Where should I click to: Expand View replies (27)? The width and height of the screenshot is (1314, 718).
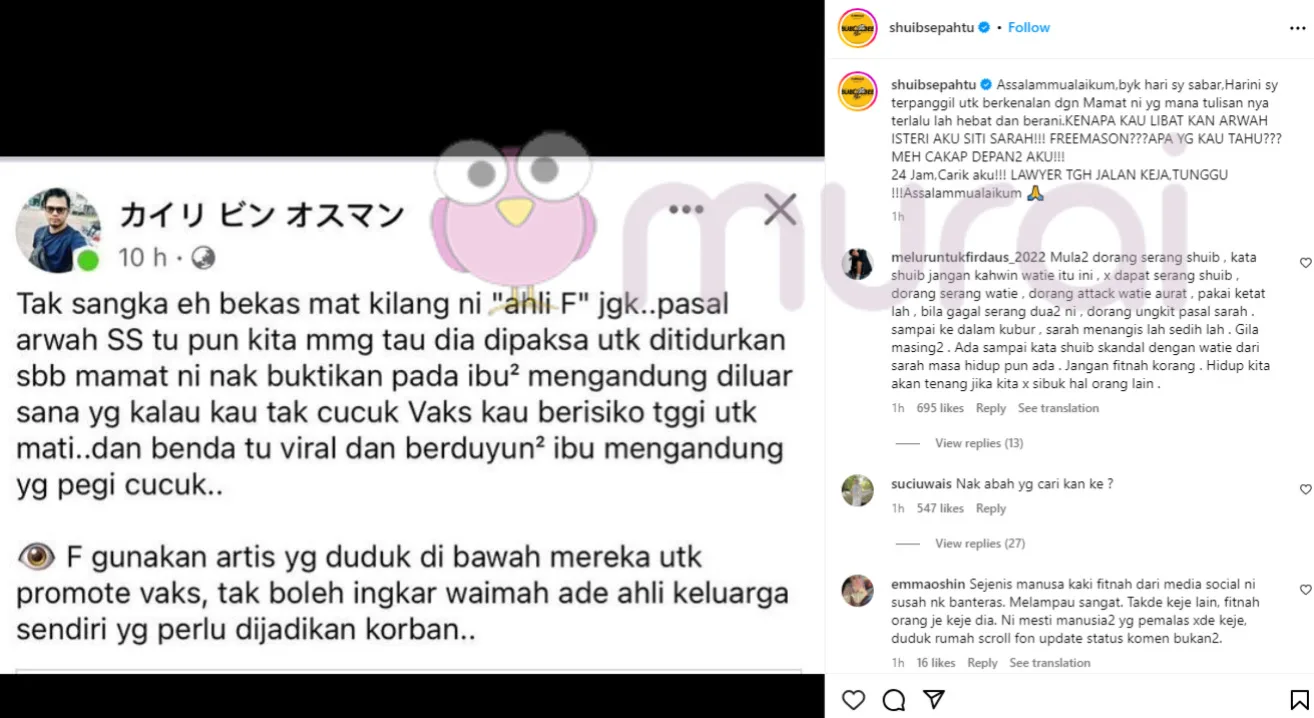click(x=979, y=543)
